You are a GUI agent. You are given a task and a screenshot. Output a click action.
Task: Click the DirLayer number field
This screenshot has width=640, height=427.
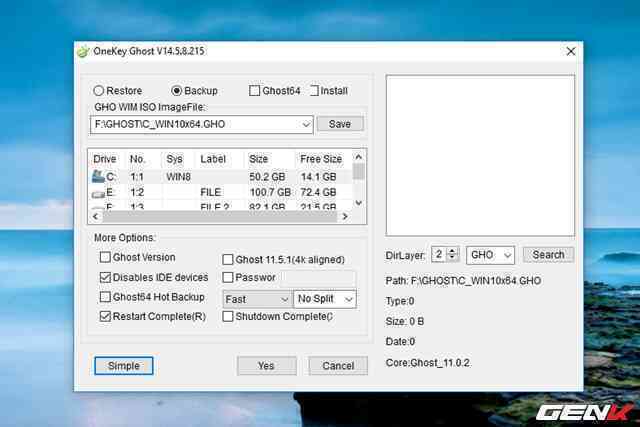(439, 254)
